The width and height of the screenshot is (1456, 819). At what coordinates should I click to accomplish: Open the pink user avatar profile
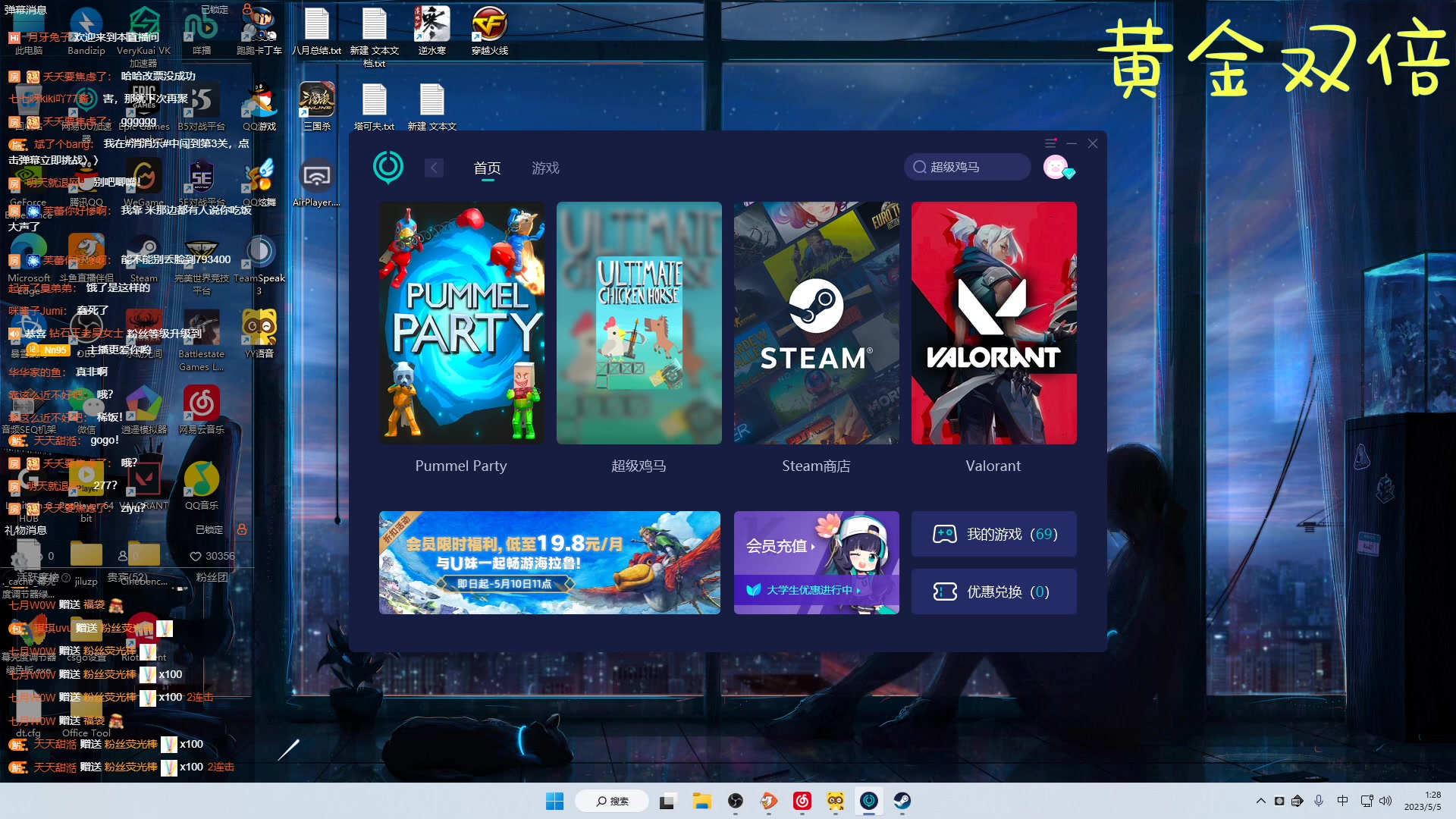[1056, 167]
